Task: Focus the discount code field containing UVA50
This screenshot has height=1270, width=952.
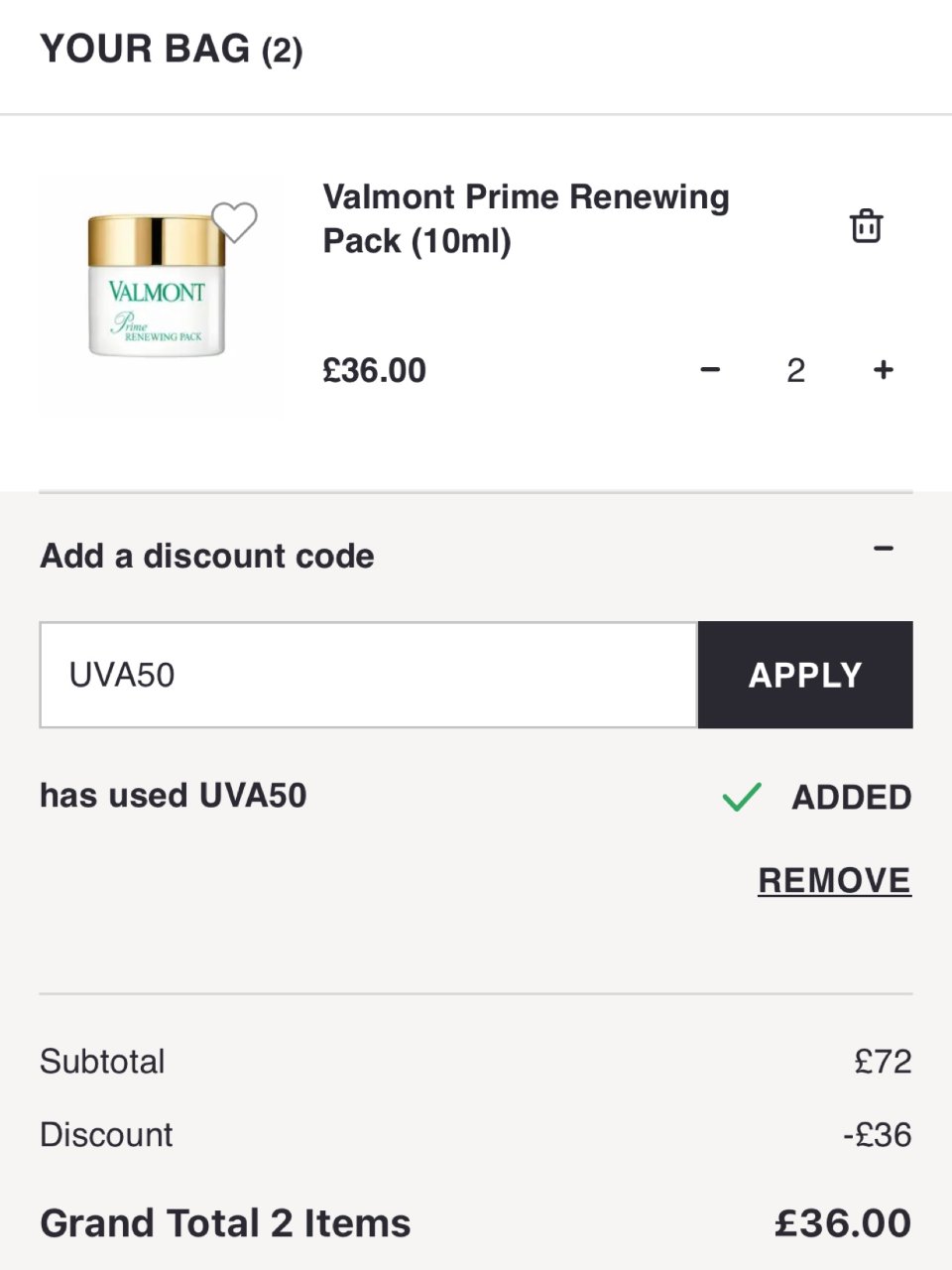Action: click(x=368, y=675)
